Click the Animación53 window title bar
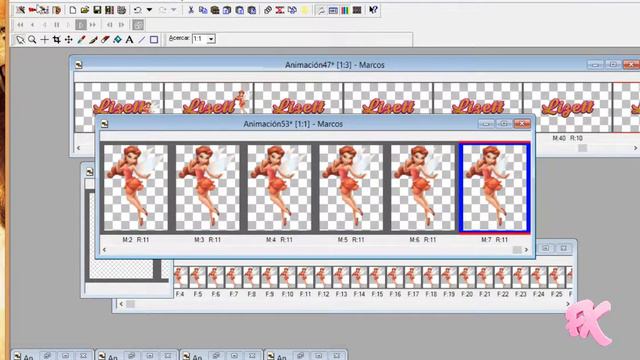This screenshot has height=360, width=640. [293, 124]
